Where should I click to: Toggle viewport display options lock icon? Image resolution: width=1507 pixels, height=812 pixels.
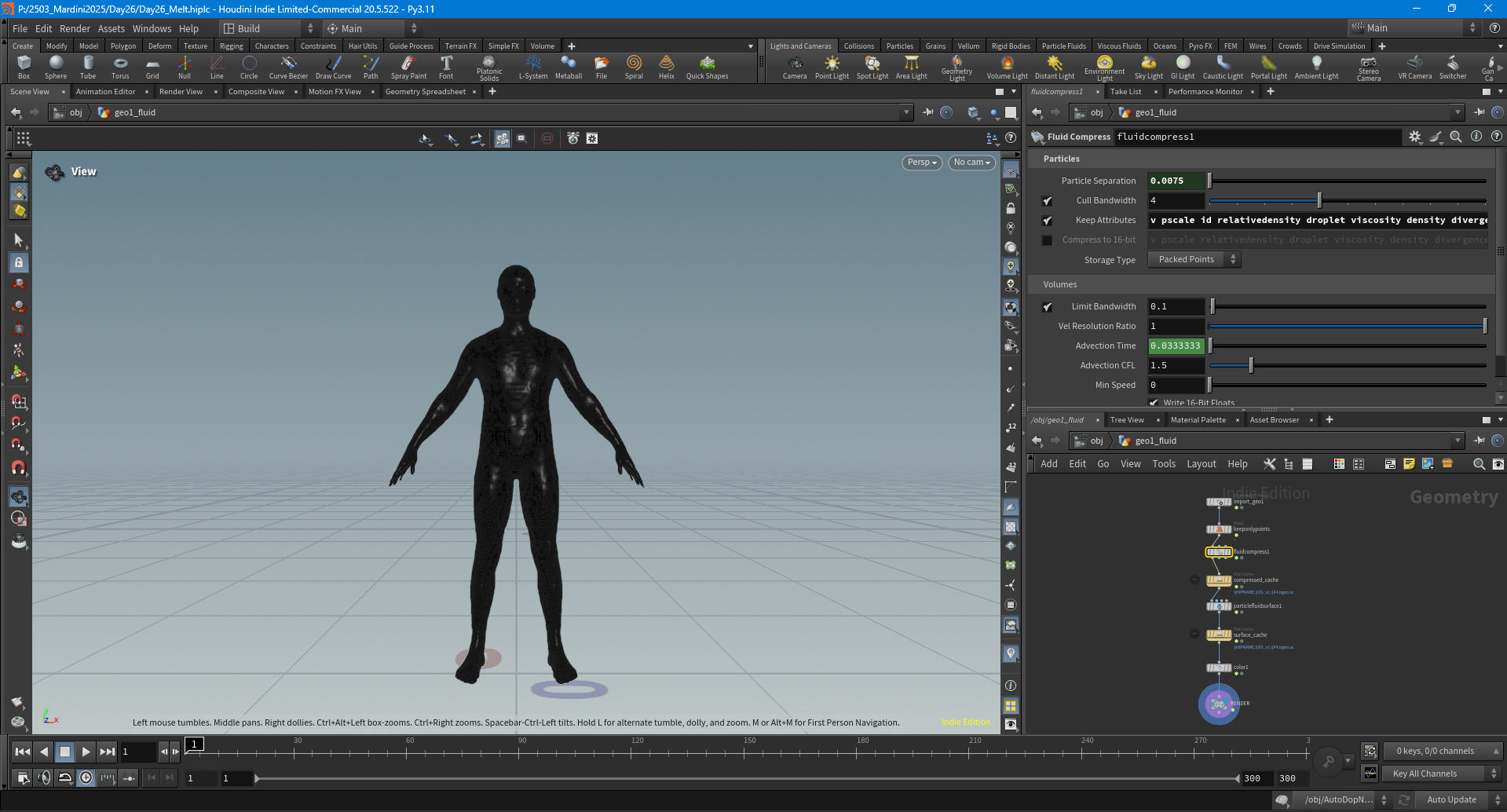[x=1011, y=209]
